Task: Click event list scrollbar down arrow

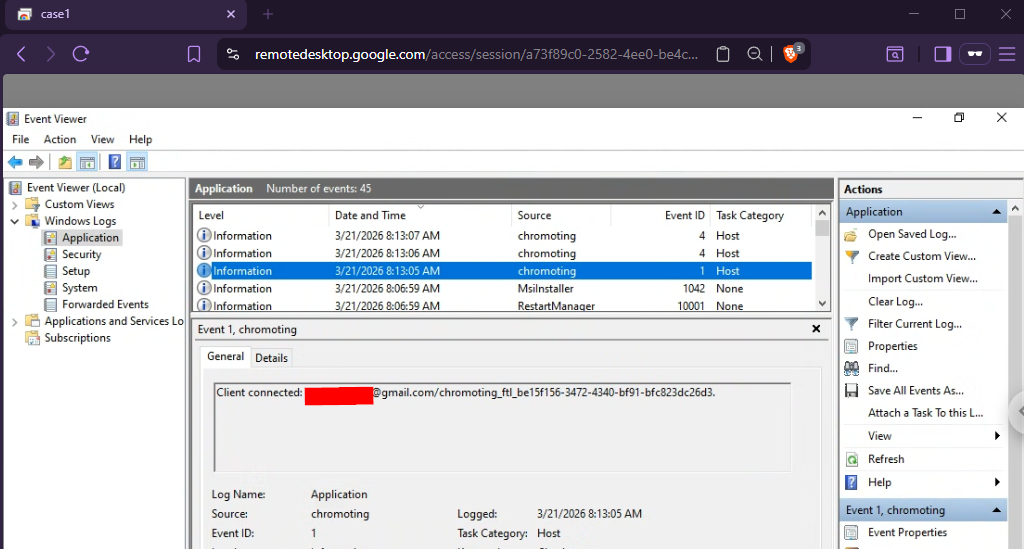Action: coord(822,304)
